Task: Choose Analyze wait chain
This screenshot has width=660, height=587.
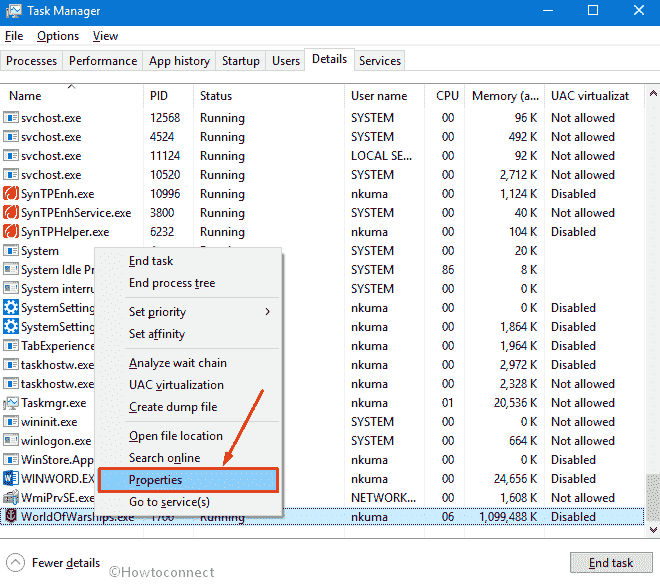Action: tap(189, 363)
